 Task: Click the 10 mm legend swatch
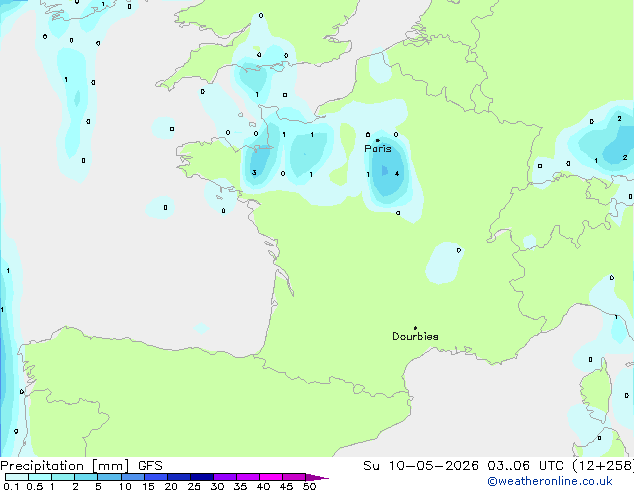(133, 477)
